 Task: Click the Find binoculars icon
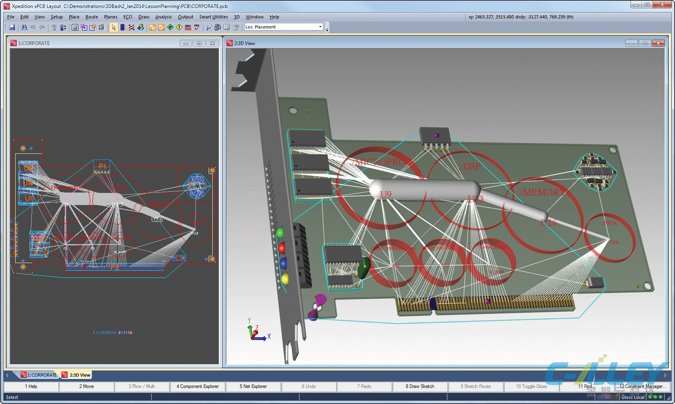coord(24,27)
